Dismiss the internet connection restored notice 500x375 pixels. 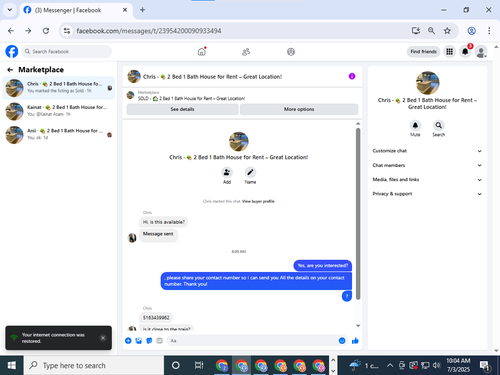pos(103,338)
